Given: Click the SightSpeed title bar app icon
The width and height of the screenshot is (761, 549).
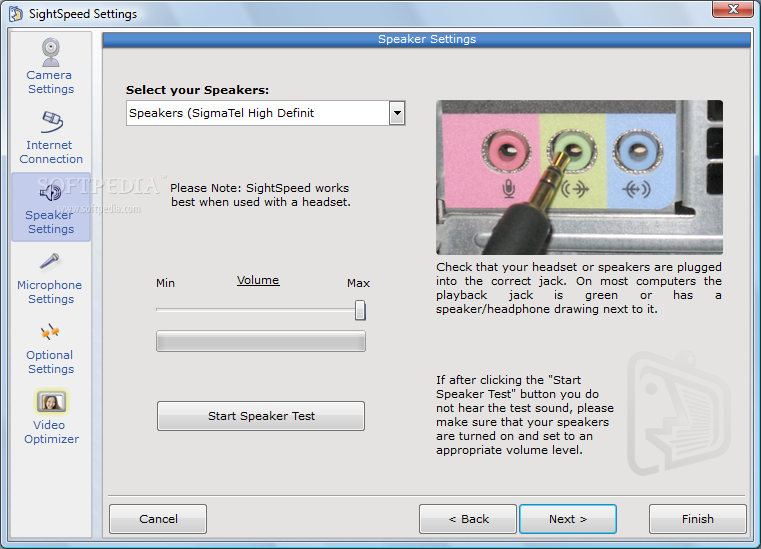Looking at the screenshot, I should coord(16,14).
